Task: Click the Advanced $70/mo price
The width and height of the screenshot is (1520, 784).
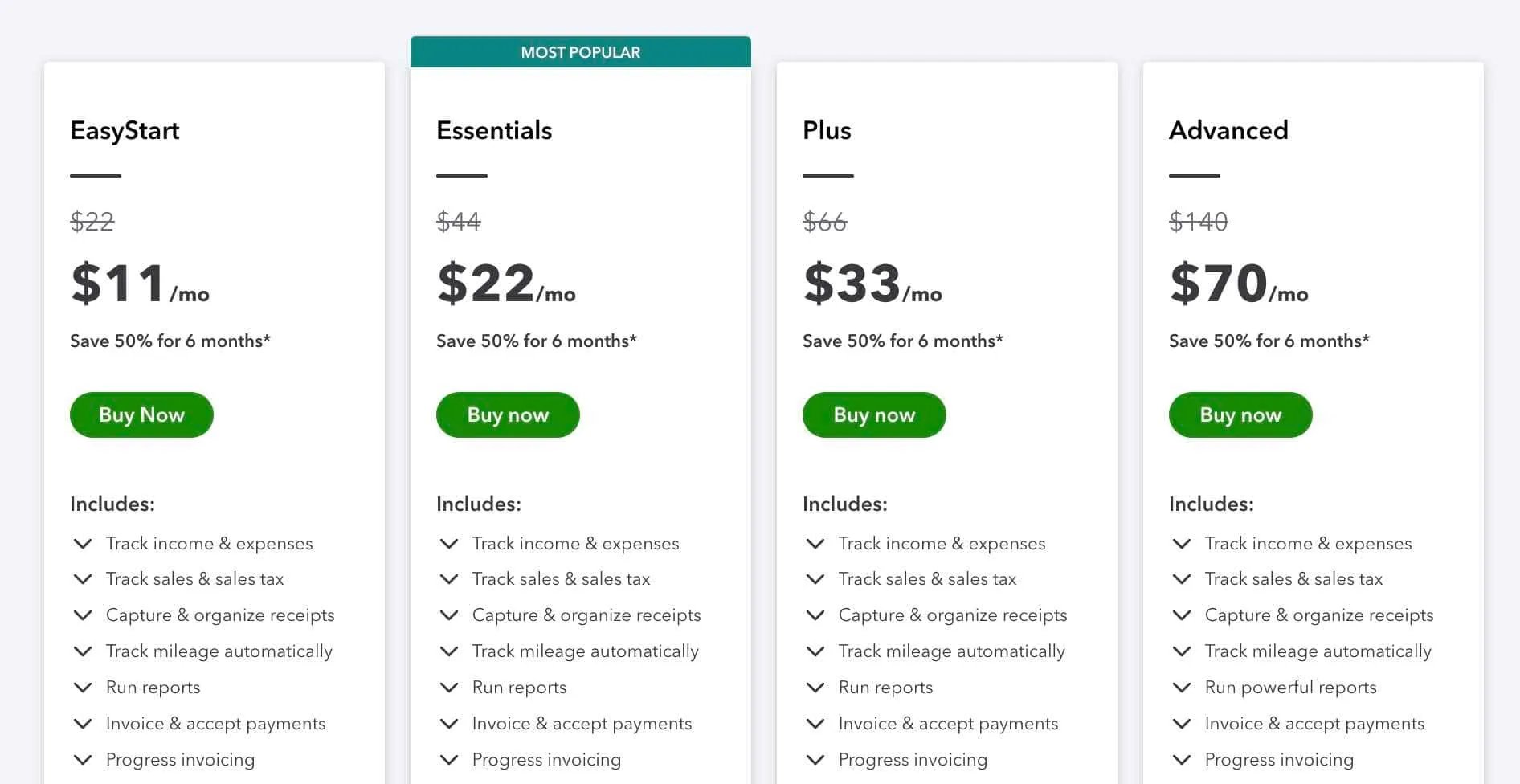Action: (1238, 284)
